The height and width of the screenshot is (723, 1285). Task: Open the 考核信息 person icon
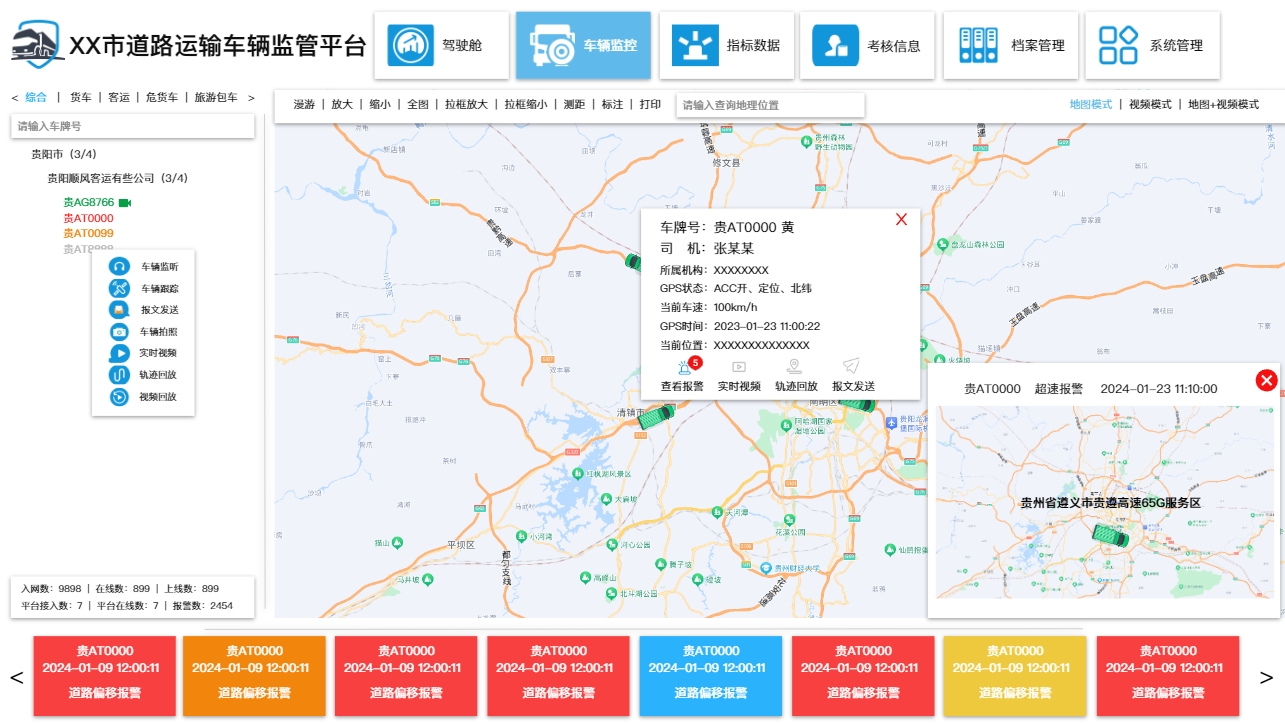[x=835, y=45]
